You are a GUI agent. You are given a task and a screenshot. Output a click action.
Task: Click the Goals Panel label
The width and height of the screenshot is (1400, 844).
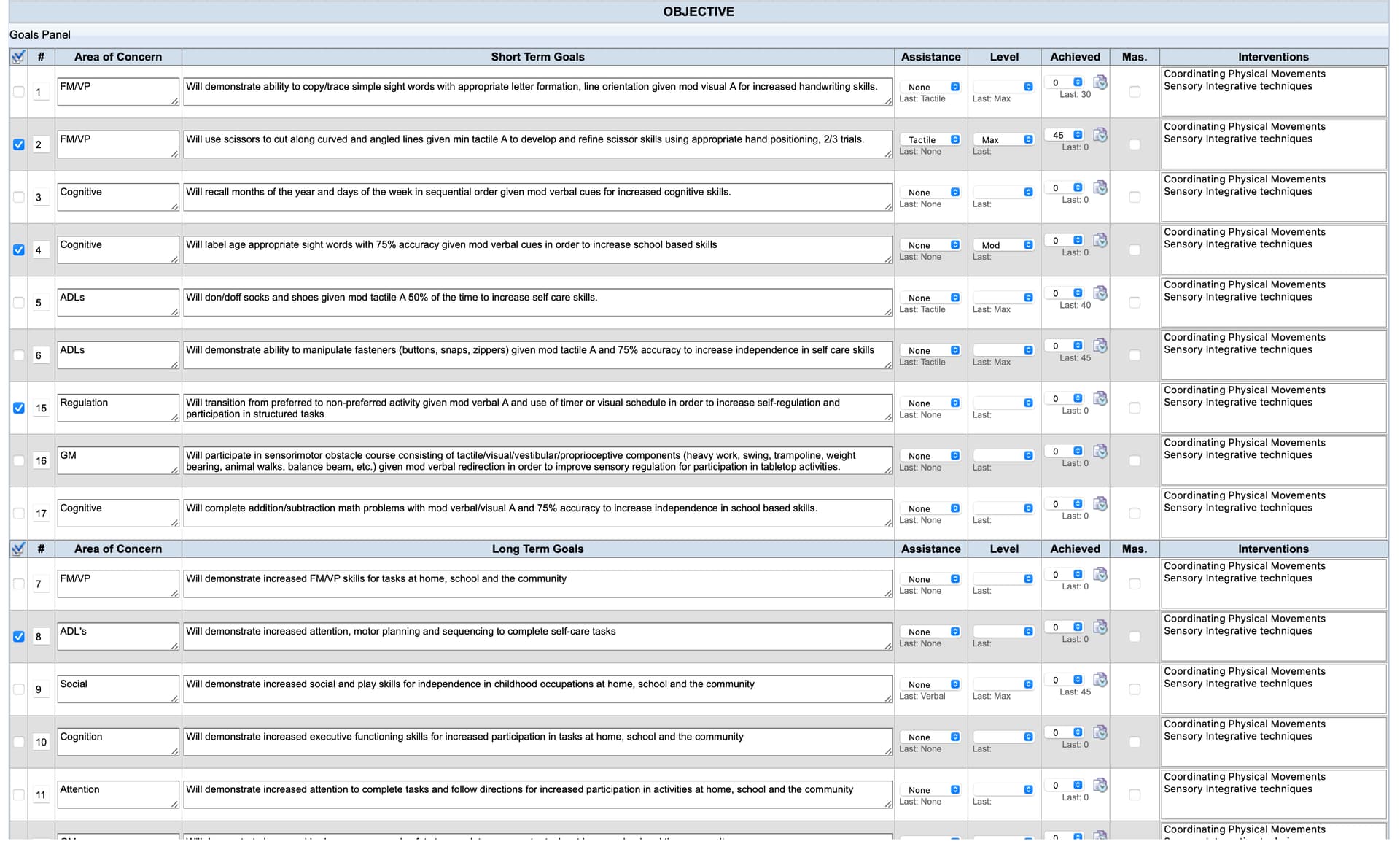(x=40, y=35)
